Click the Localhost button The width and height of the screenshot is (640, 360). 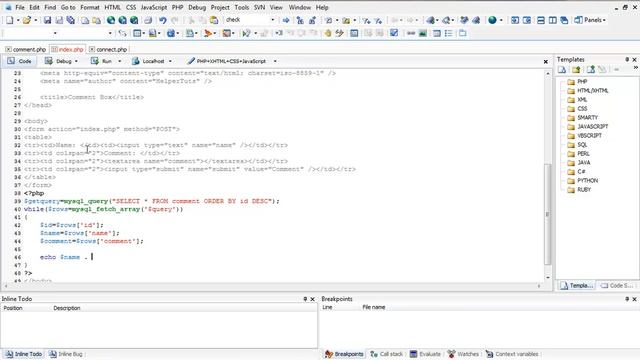148,61
